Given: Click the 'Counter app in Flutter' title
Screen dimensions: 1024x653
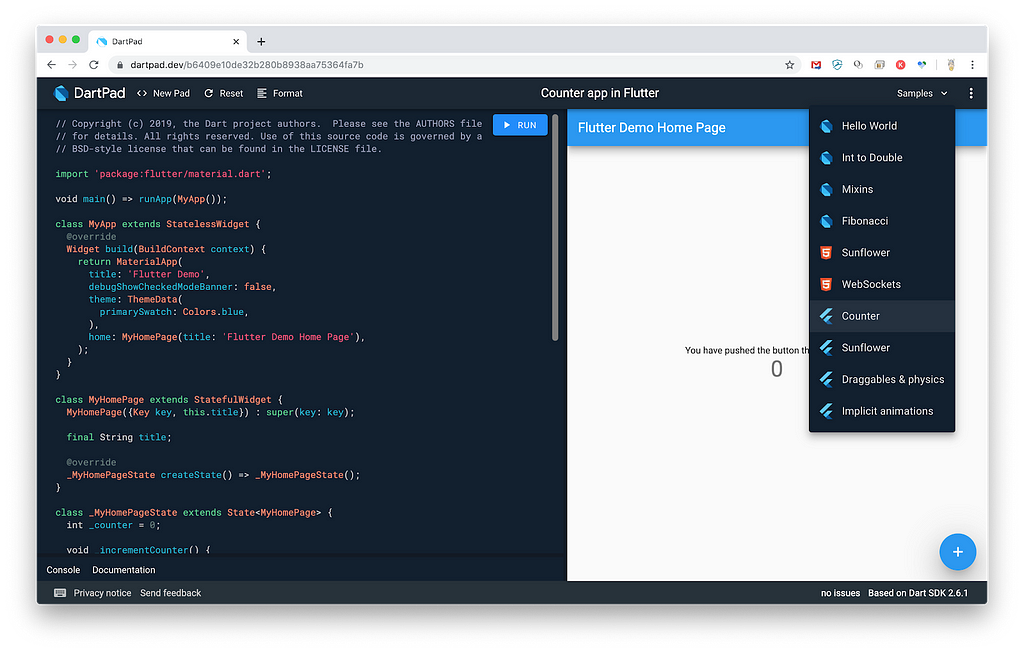Looking at the screenshot, I should [600, 93].
